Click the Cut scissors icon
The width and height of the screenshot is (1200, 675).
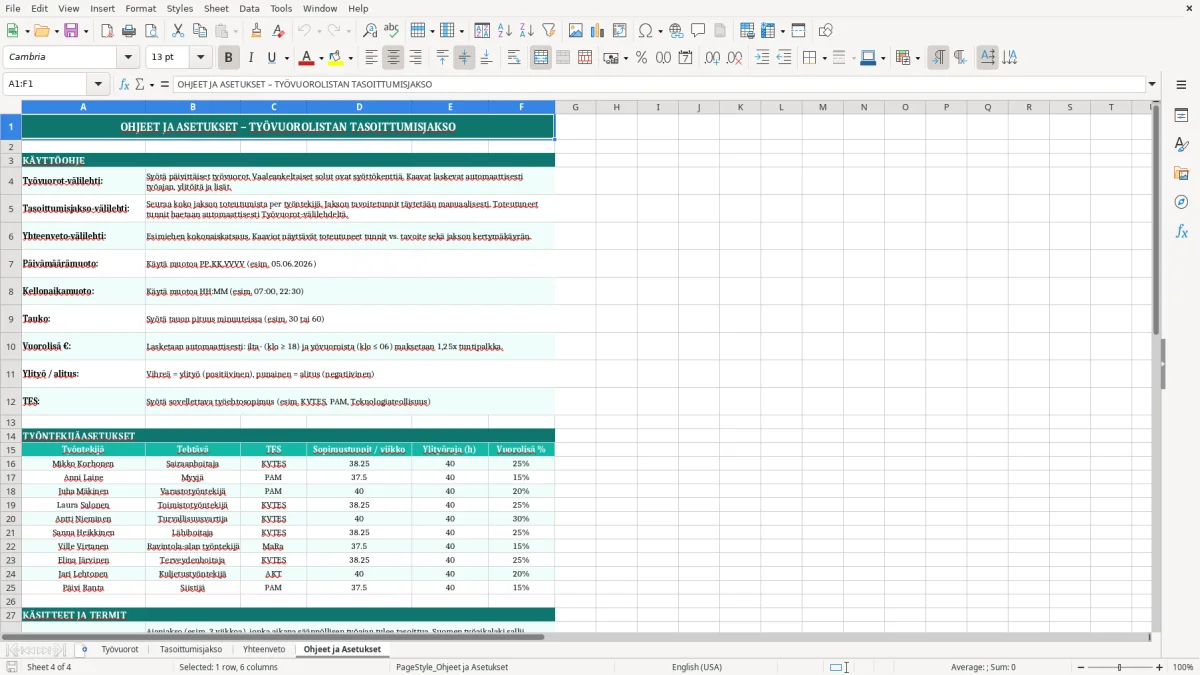pyautogui.click(x=178, y=31)
